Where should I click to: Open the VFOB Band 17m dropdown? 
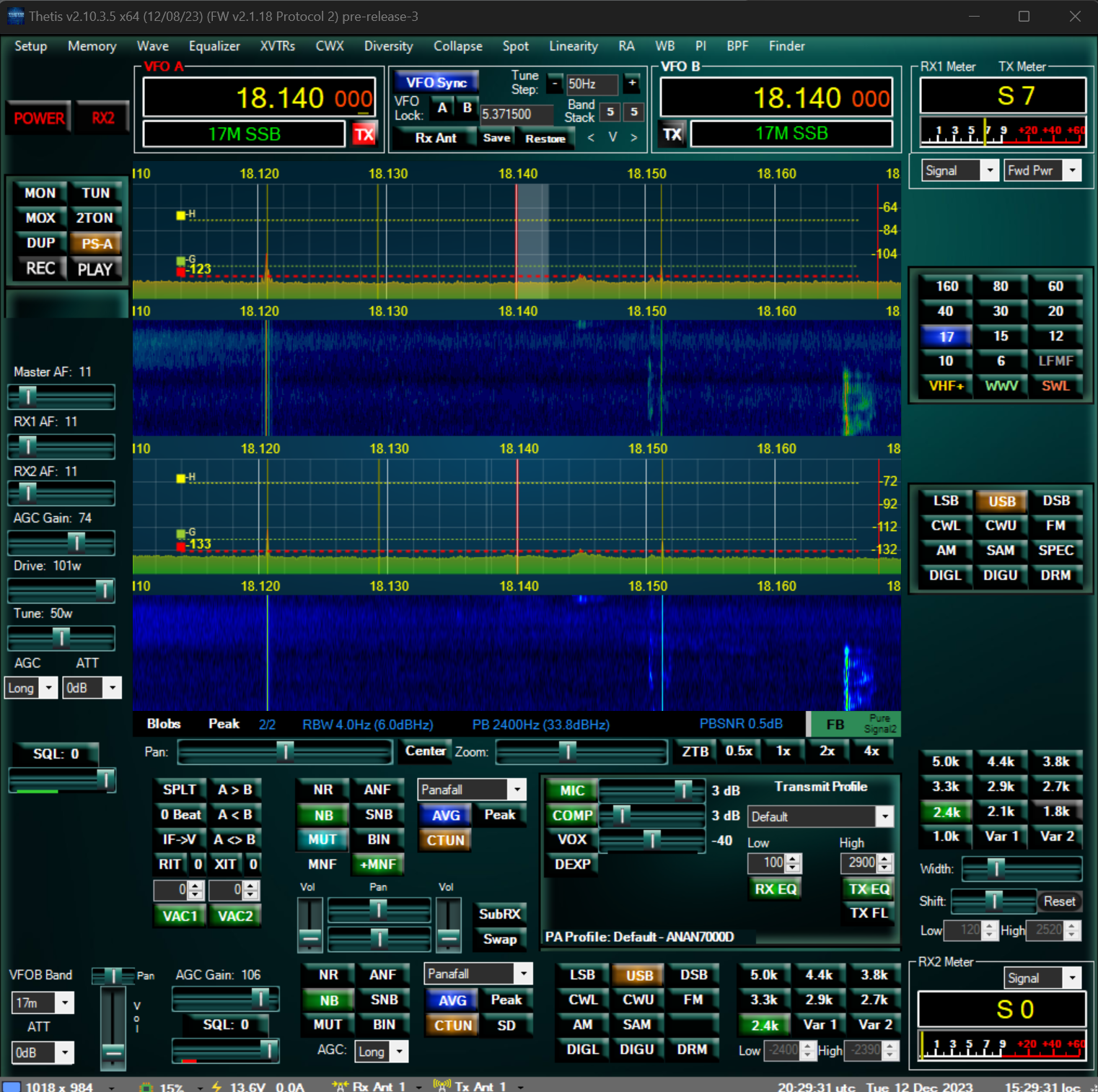(x=43, y=1003)
